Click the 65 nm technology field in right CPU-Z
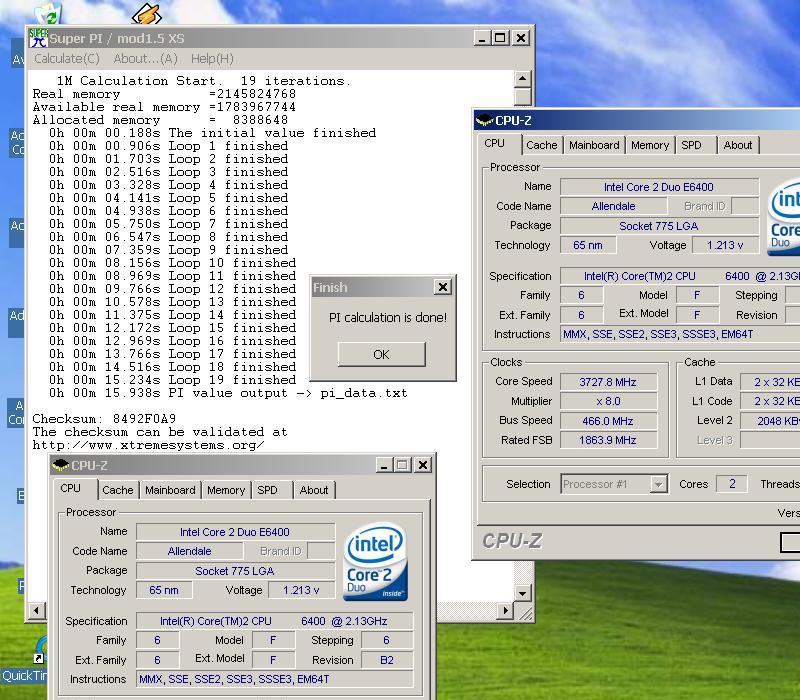Image resolution: width=800 pixels, height=700 pixels. (588, 245)
